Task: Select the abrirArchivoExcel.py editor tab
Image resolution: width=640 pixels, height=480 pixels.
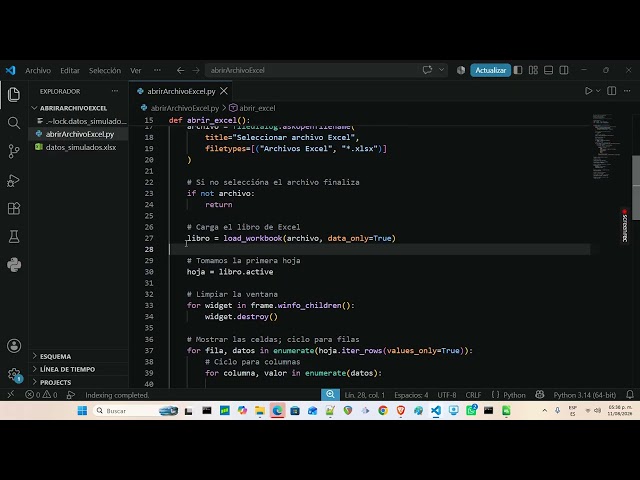Action: 180,91
